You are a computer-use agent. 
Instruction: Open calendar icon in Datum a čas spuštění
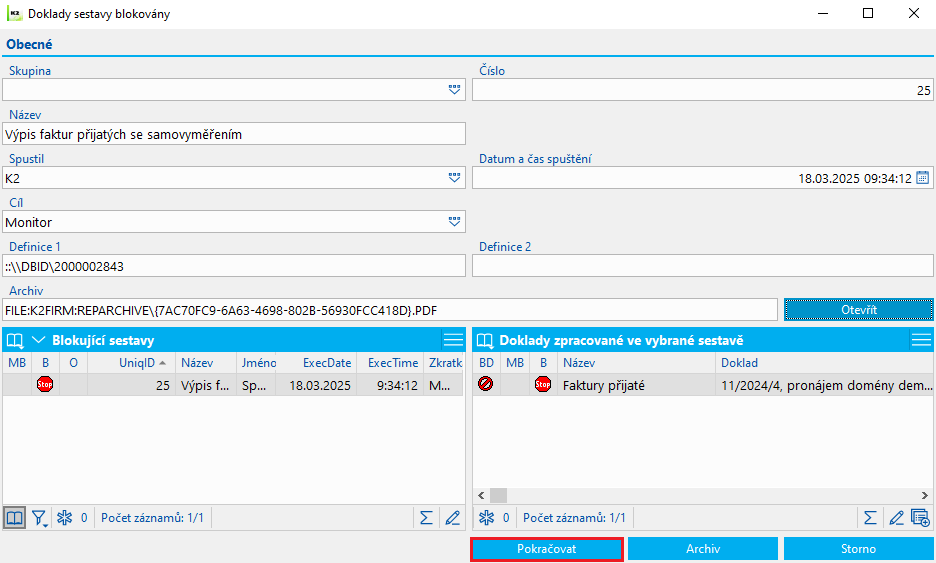pos(922,178)
